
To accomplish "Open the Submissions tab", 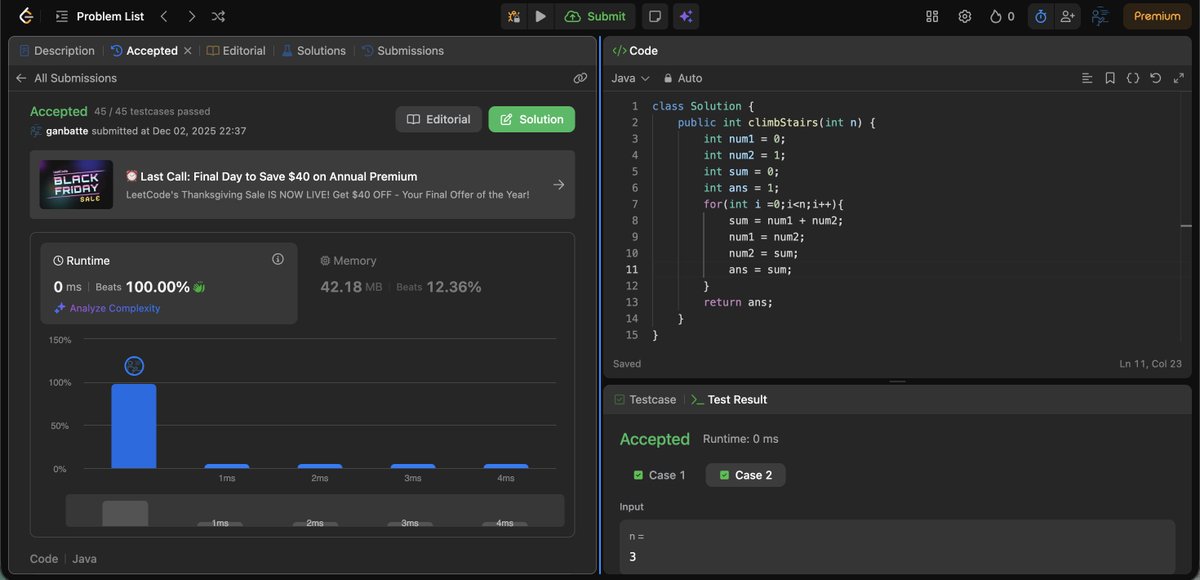I will point(402,50).
